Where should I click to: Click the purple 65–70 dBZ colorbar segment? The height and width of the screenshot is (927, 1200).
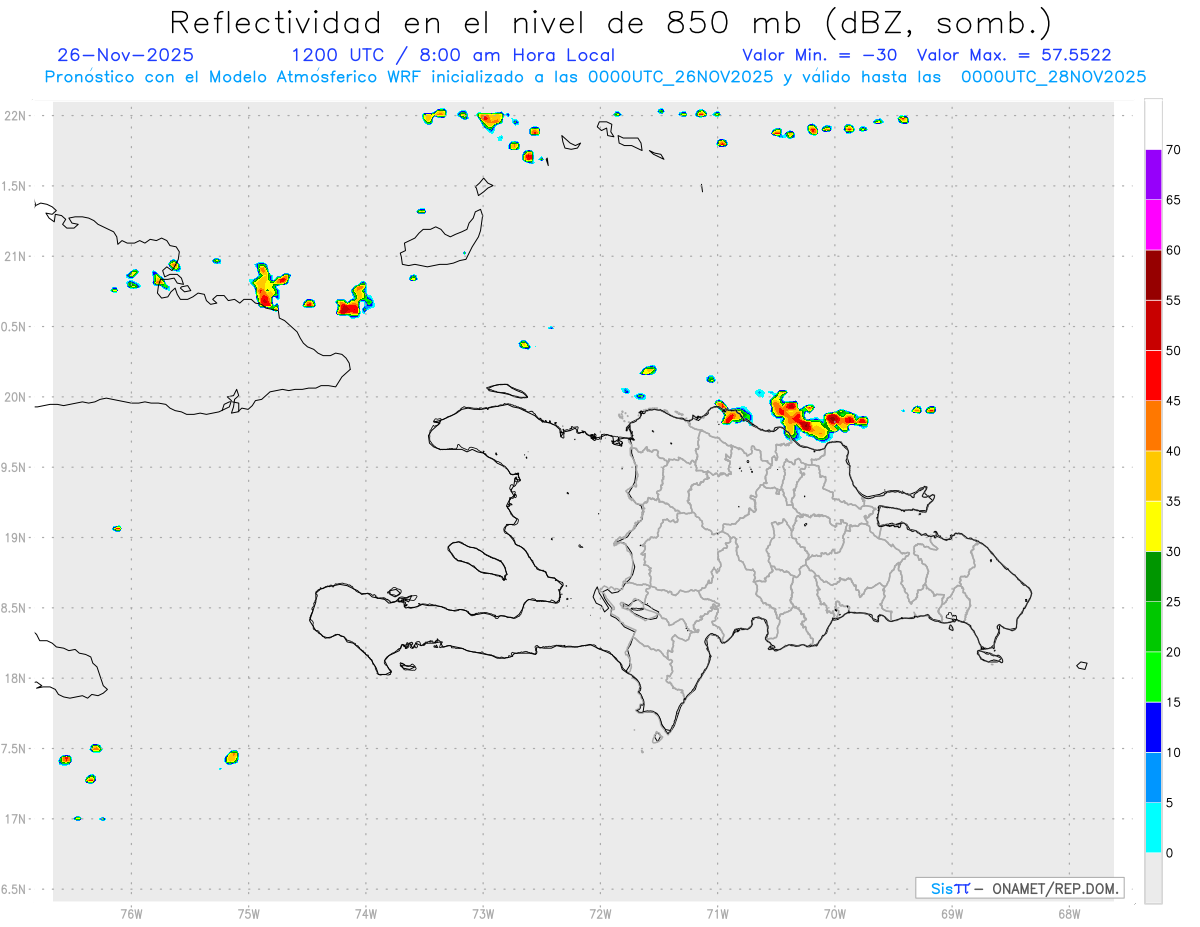(1153, 175)
